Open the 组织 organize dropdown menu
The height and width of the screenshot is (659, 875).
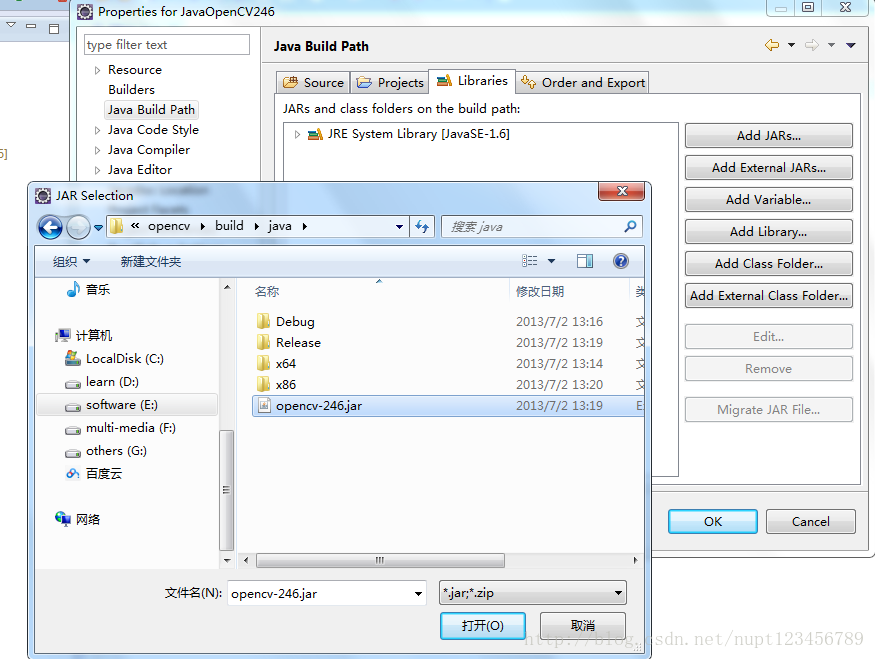71,262
